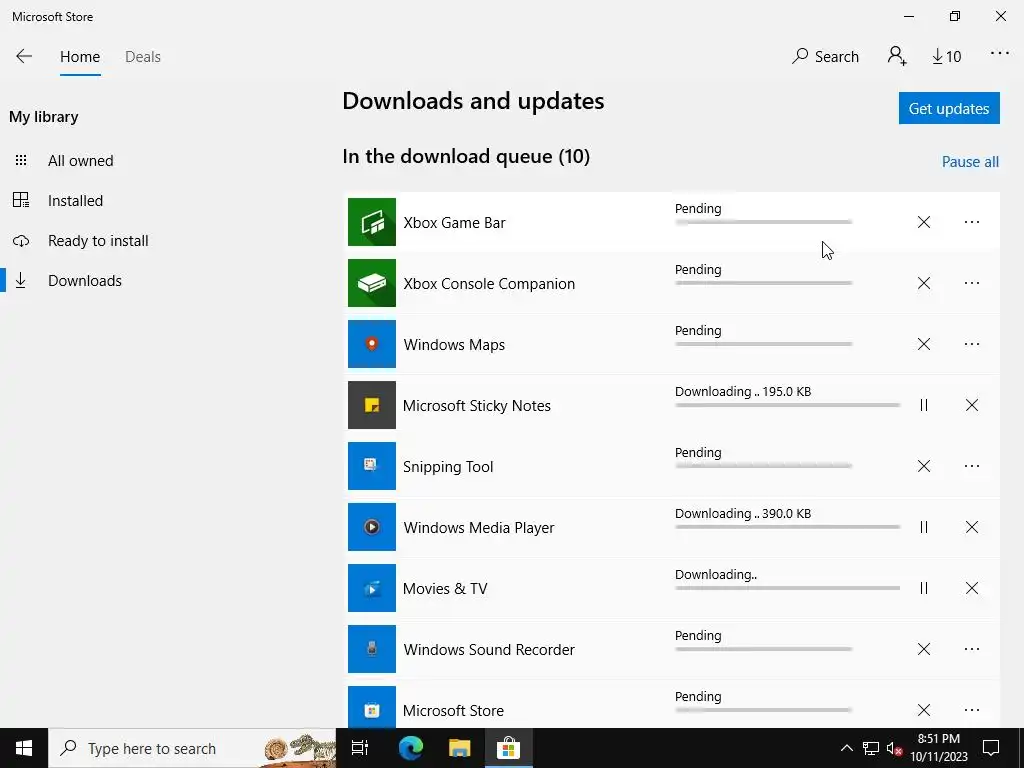The image size is (1024, 768).
Task: Pause the Windows Media Player download
Action: tap(923, 527)
